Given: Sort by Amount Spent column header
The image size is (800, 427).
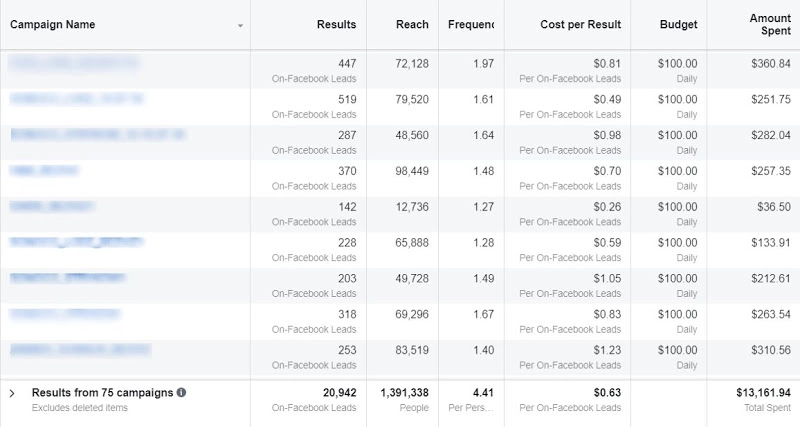Looking at the screenshot, I should pos(769,25).
